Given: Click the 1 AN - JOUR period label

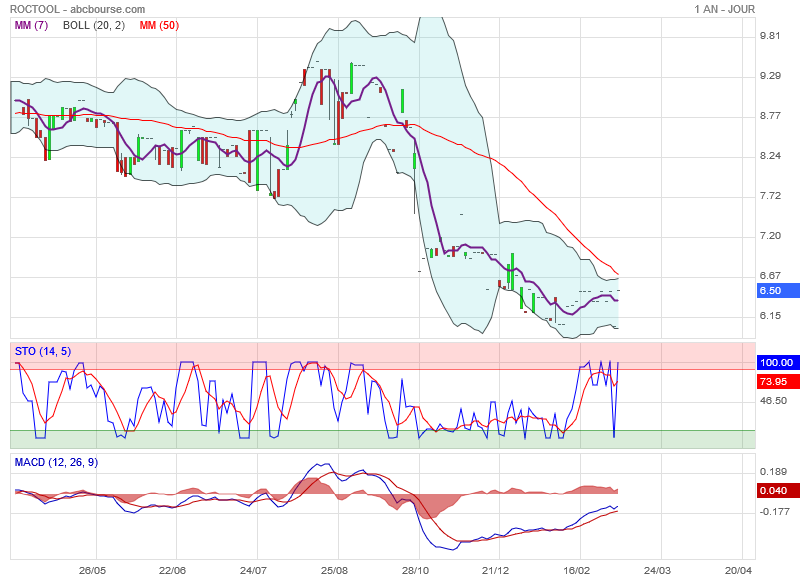Looking at the screenshot, I should click(724, 9).
